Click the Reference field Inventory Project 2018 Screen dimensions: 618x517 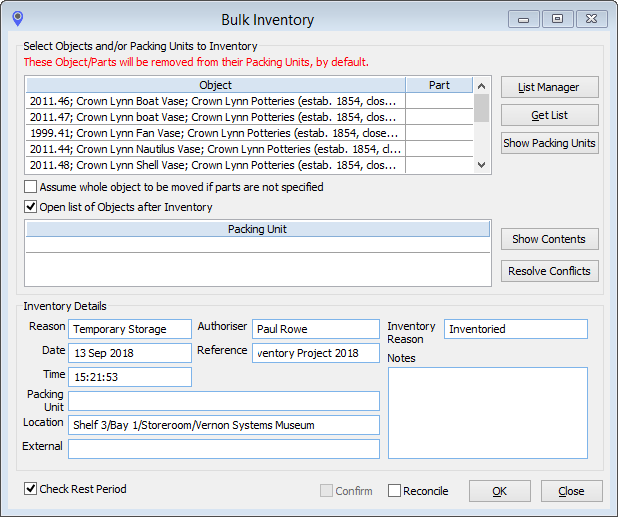[x=316, y=353]
